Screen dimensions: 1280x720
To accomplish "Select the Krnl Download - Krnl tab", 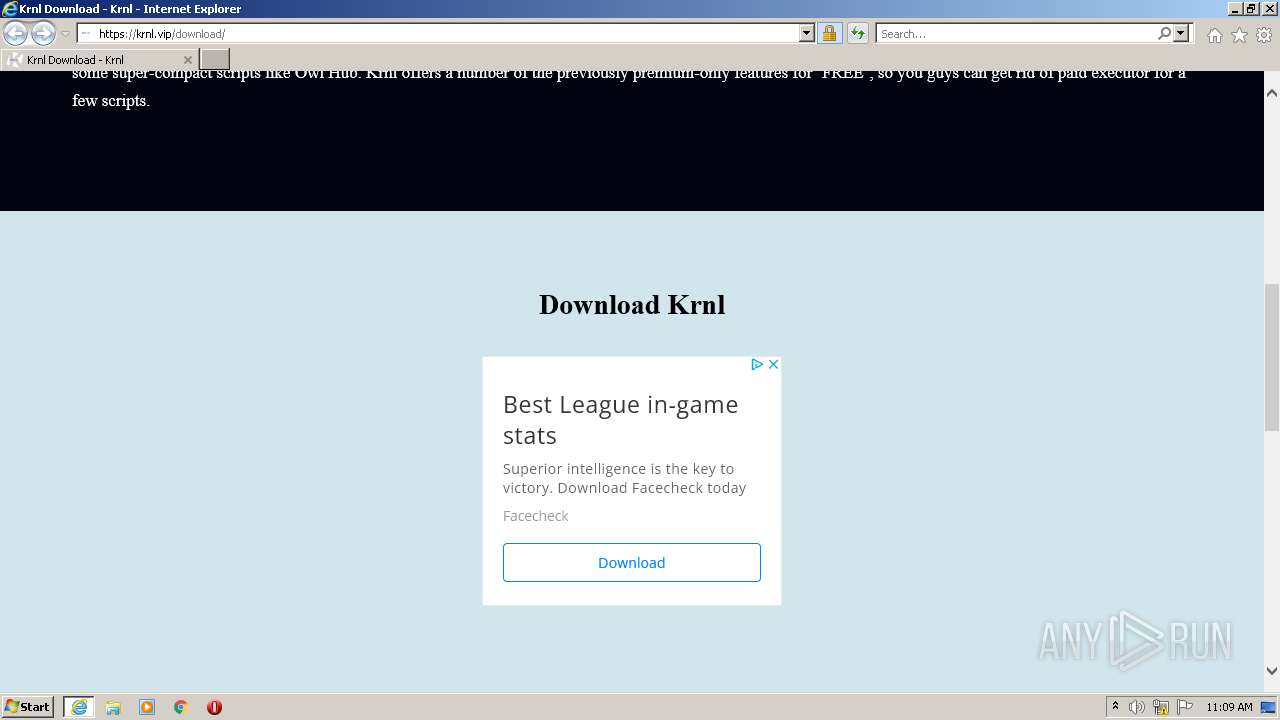I will [x=99, y=60].
